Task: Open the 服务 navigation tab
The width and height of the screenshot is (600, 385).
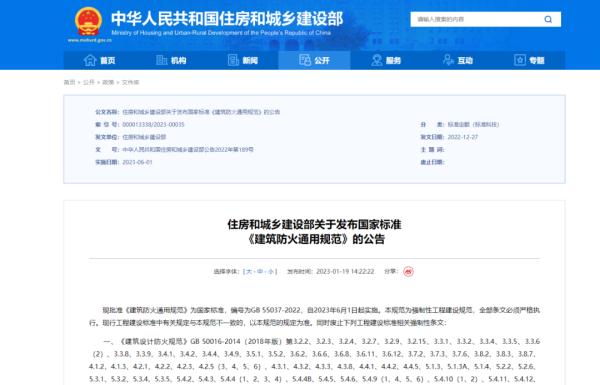Action: 386,60
